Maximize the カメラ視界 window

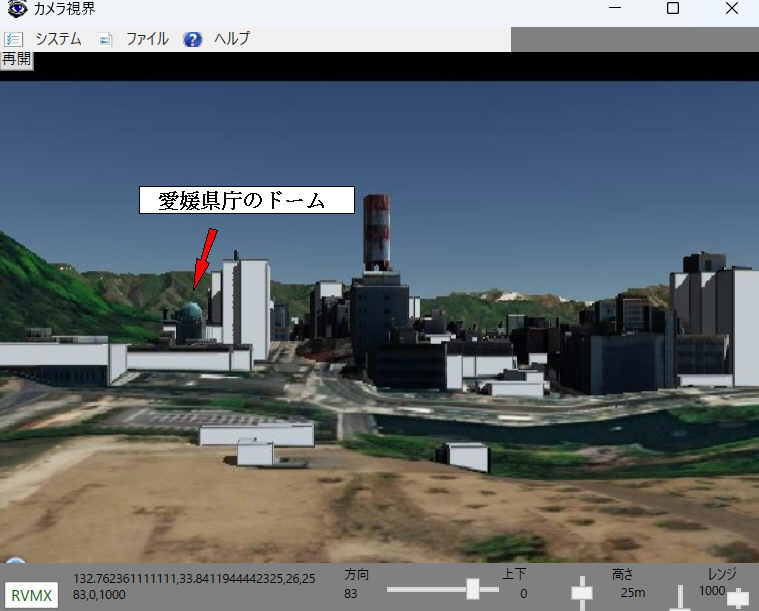tap(673, 9)
